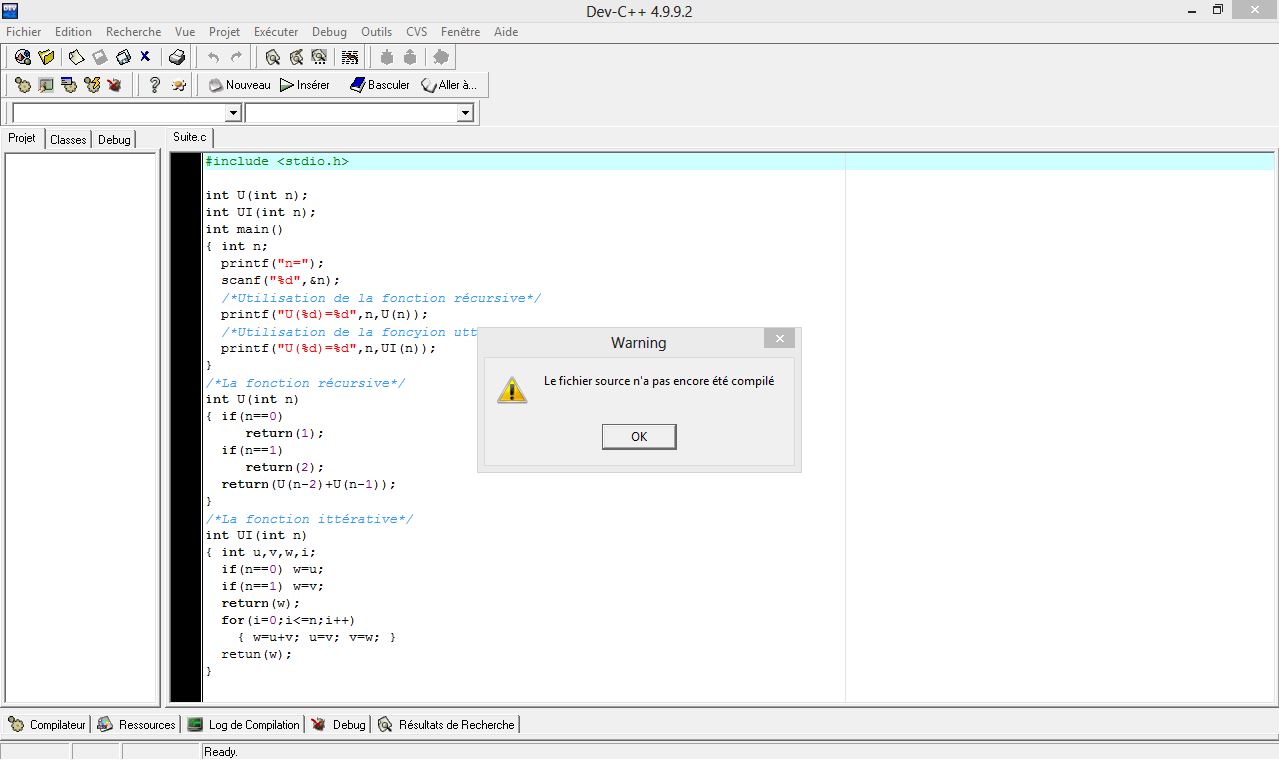Screen dimensions: 1279x760
Task: Start debugging with the red bug icon
Action: (x=115, y=85)
